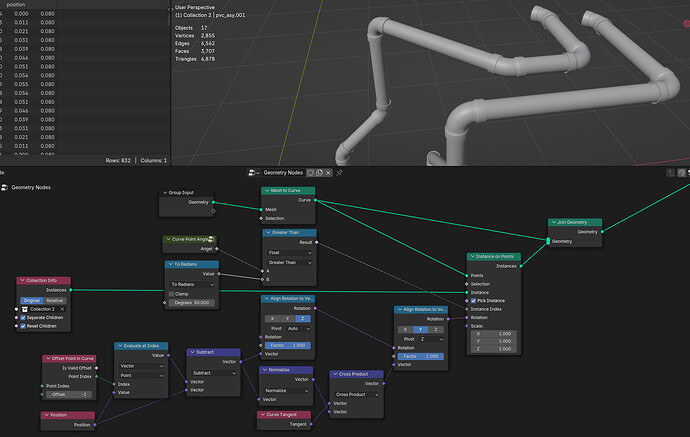
Task: Click the Geometry input socket of Join Geometry
Action: pyautogui.click(x=548, y=241)
